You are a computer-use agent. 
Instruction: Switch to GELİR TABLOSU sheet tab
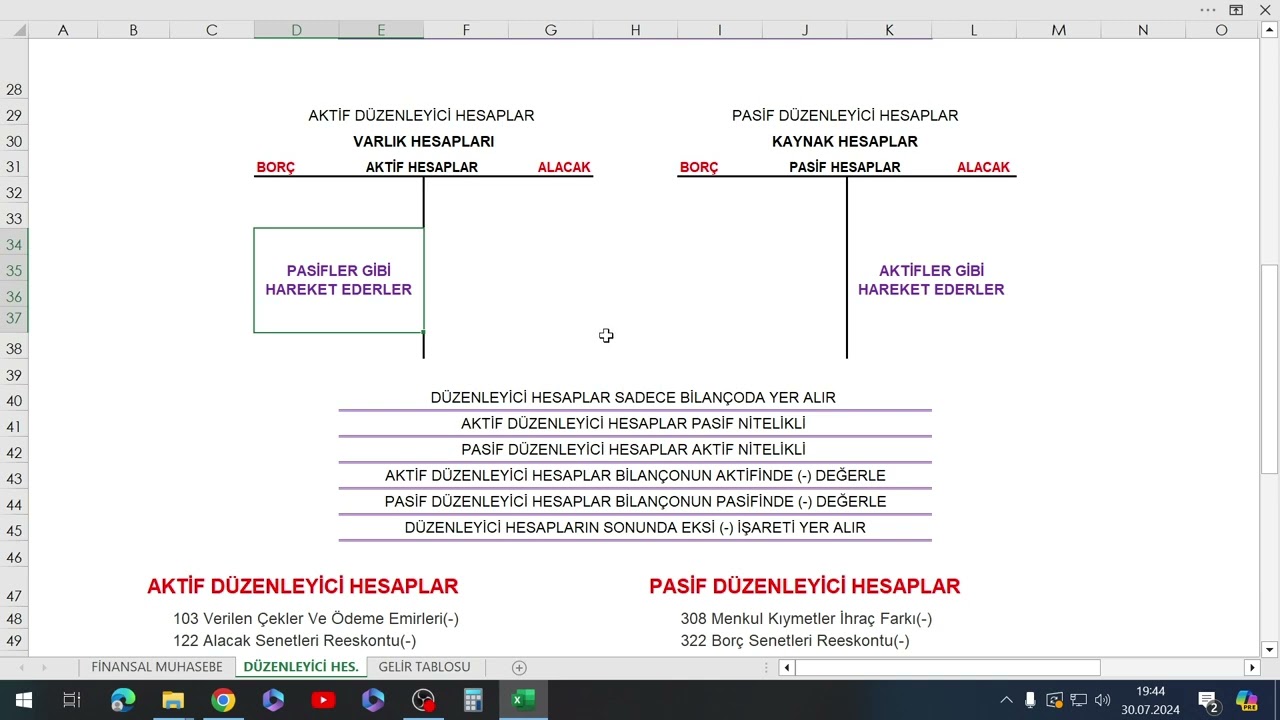click(x=424, y=667)
